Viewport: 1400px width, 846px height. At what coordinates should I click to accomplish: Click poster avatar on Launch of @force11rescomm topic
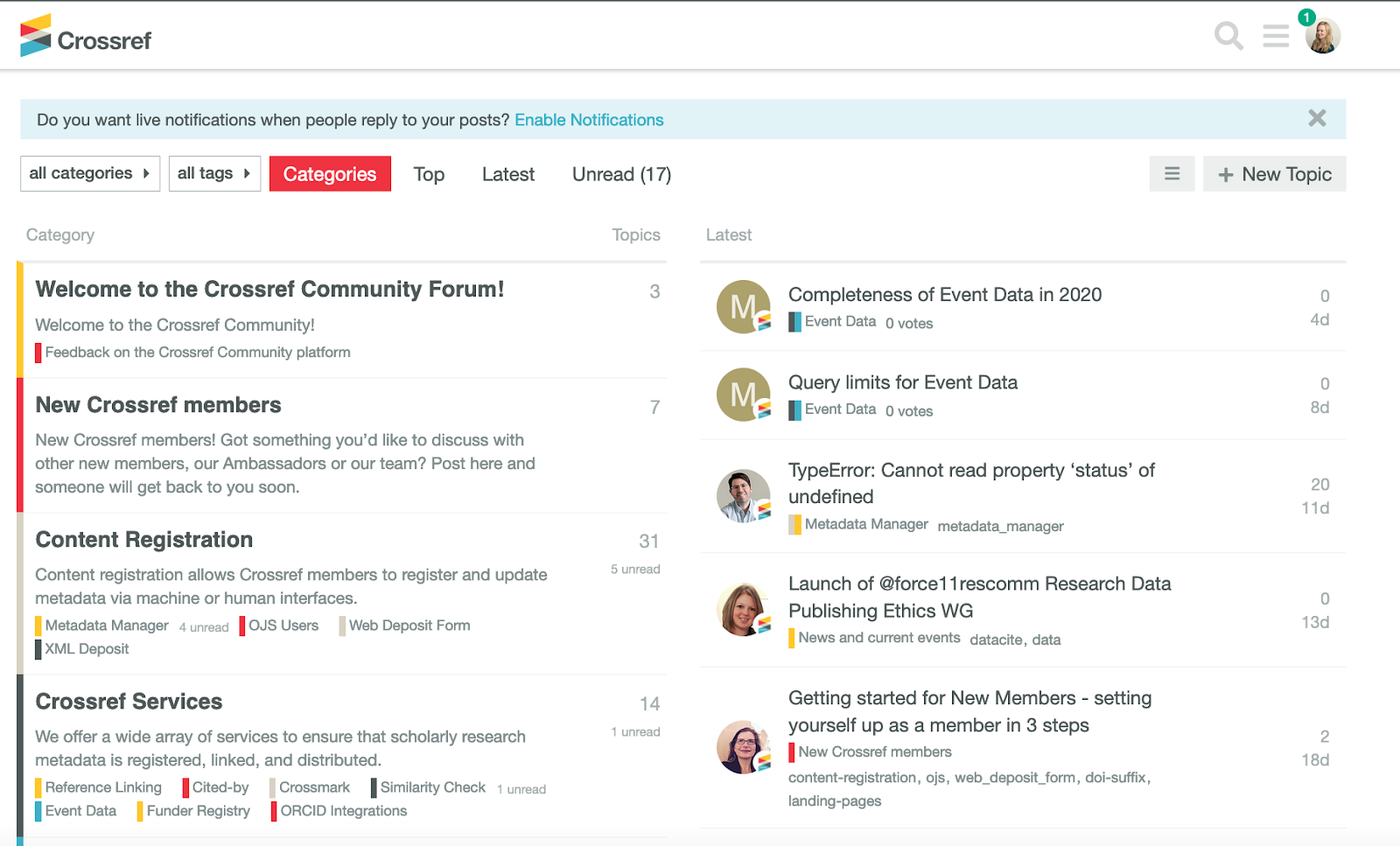743,610
